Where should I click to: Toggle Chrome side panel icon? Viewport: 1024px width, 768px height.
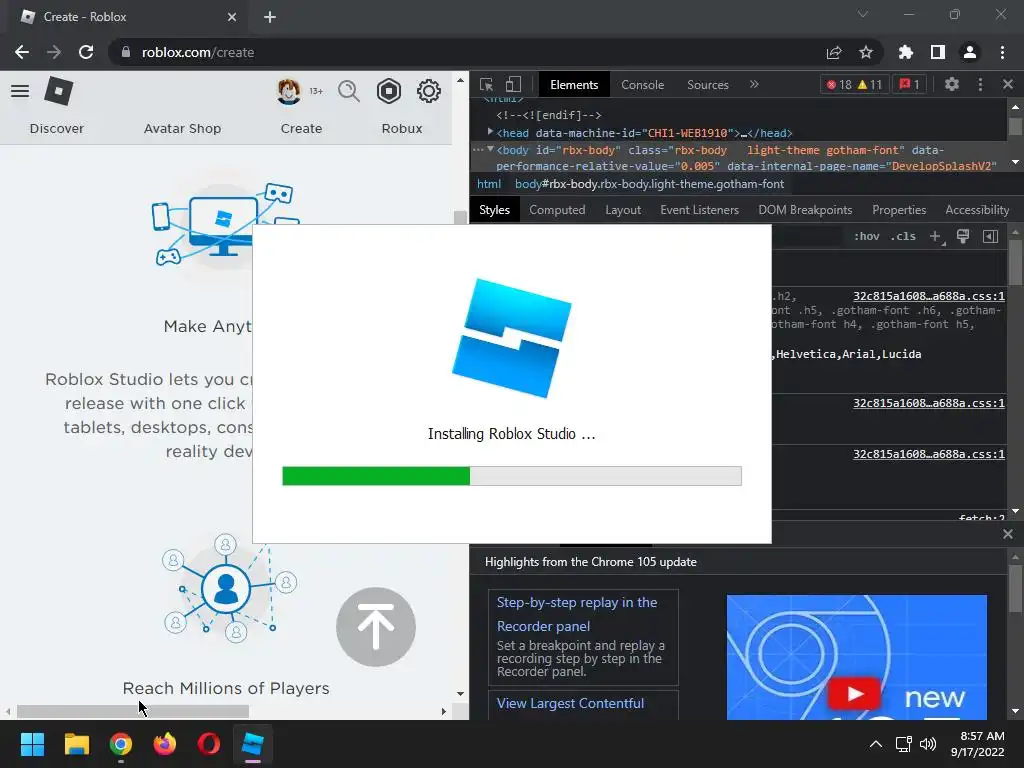(x=938, y=52)
